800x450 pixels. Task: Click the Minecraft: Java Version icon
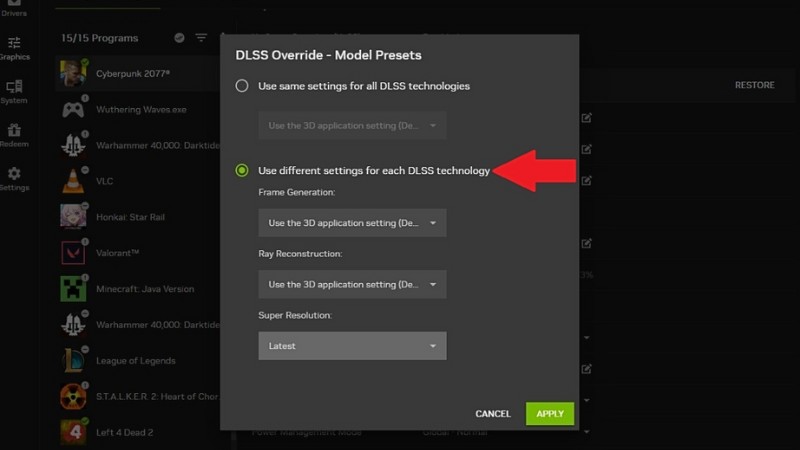[x=73, y=289]
